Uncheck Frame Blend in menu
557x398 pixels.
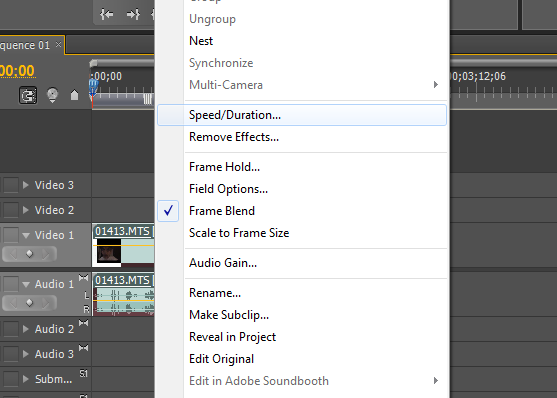pyautogui.click(x=302, y=211)
